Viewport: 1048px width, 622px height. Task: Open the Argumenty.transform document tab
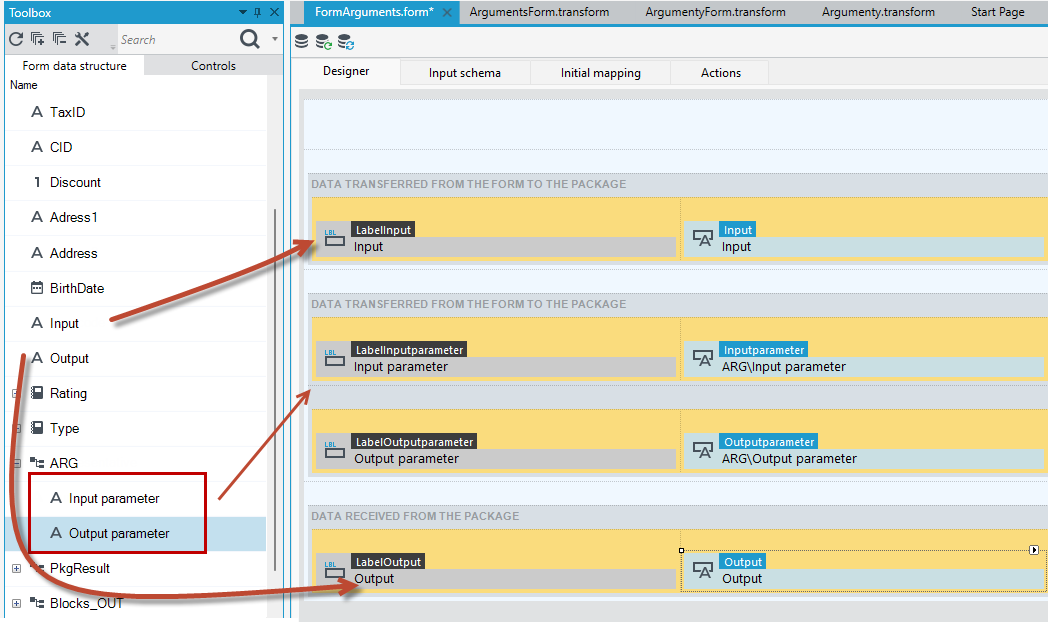pos(878,12)
